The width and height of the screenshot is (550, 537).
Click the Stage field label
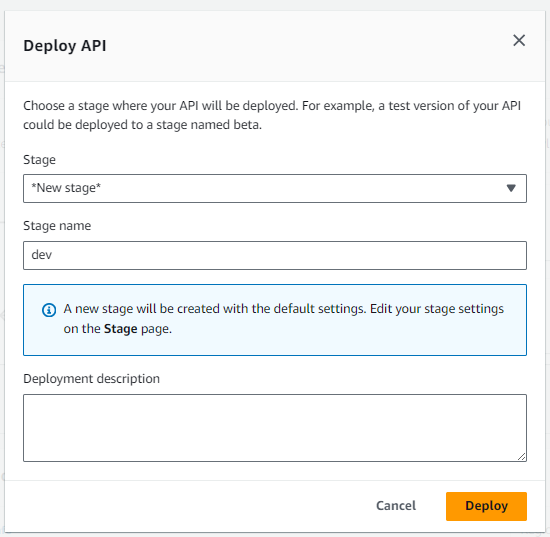point(39,160)
